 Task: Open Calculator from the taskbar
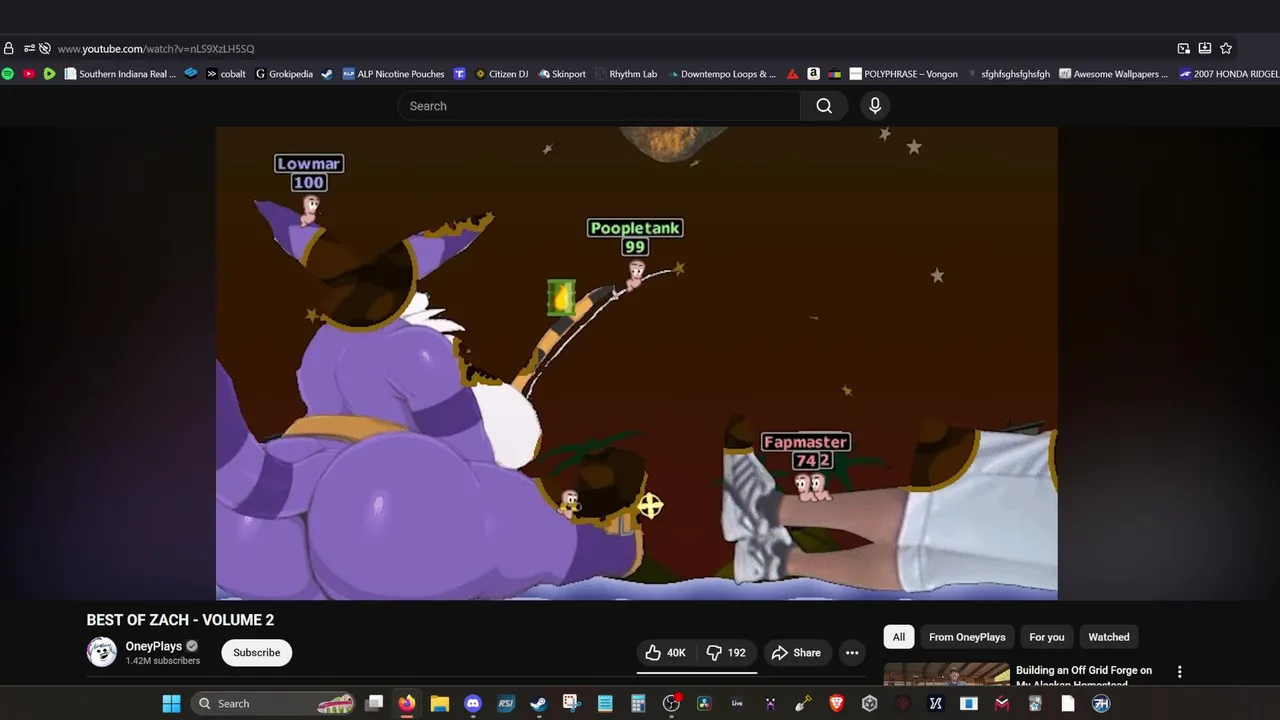638,704
